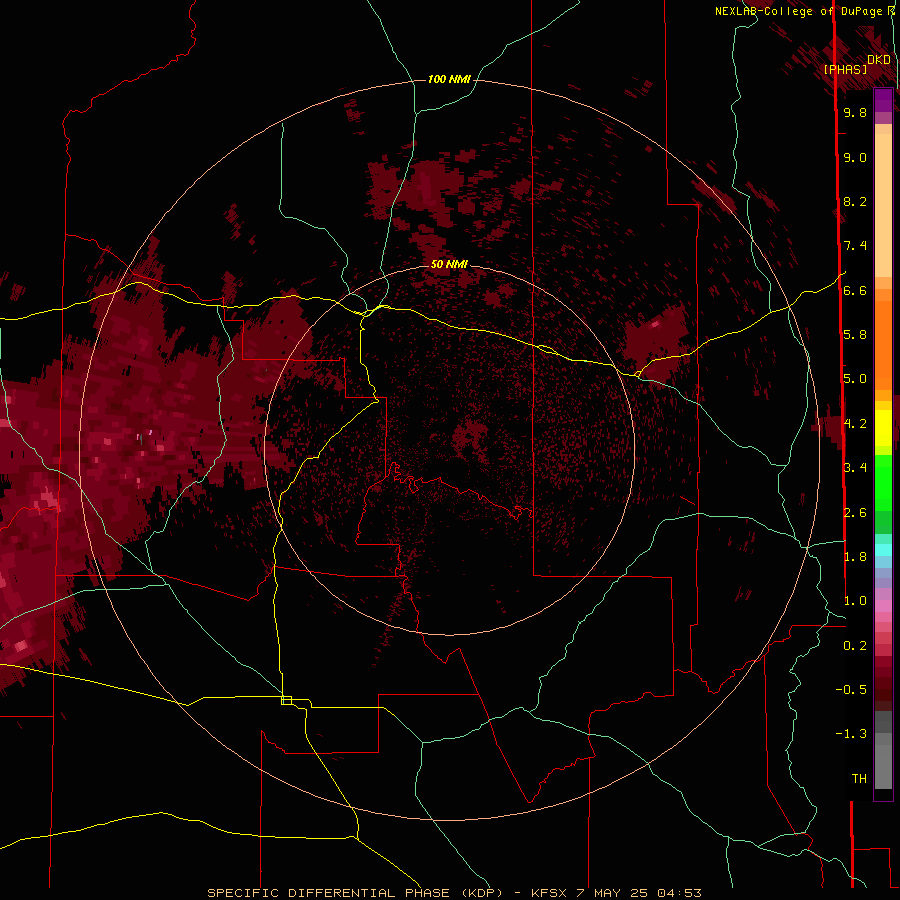Click the purple segment atop the color bar
The height and width of the screenshot is (900, 900).
point(883,100)
